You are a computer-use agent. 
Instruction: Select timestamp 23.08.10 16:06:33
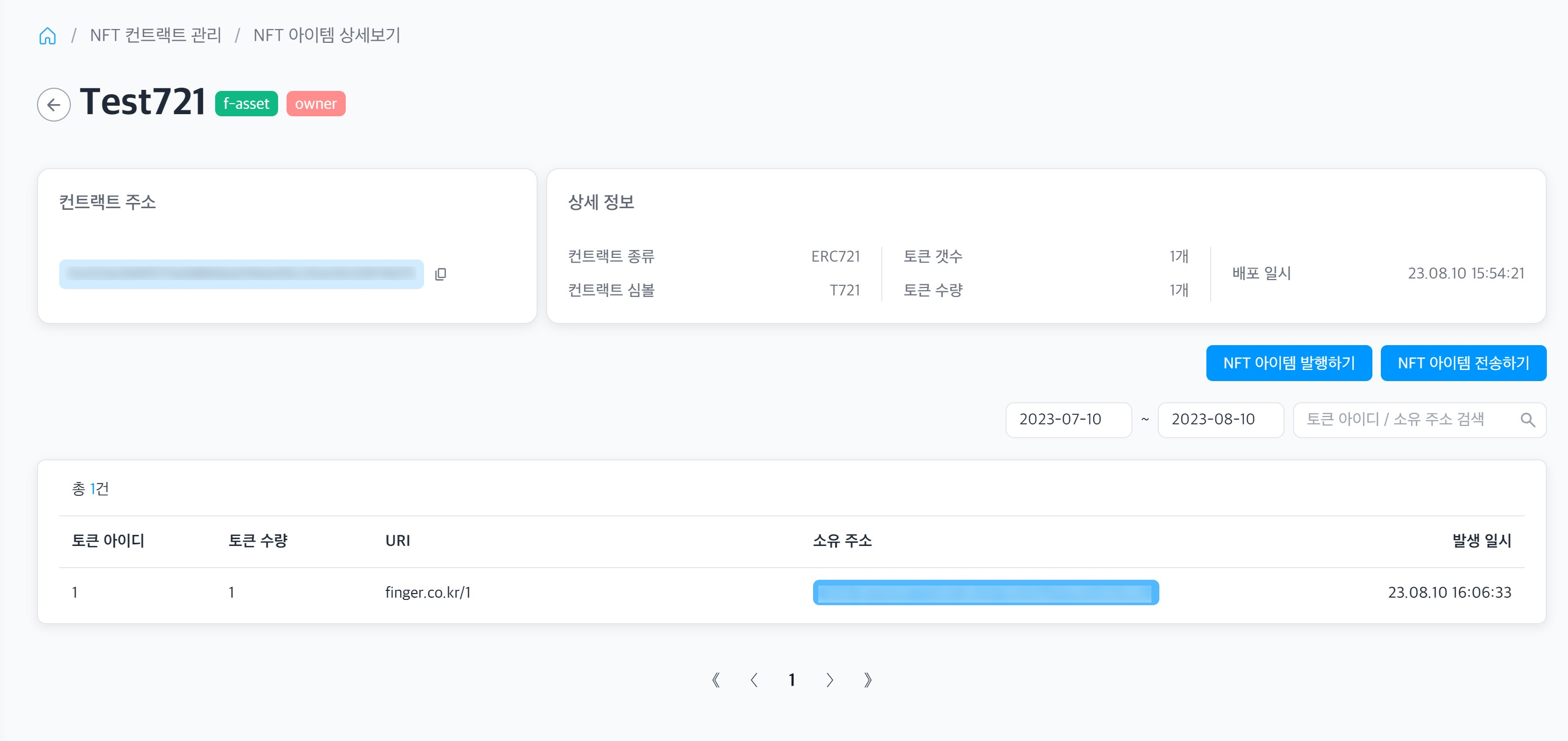point(1449,592)
